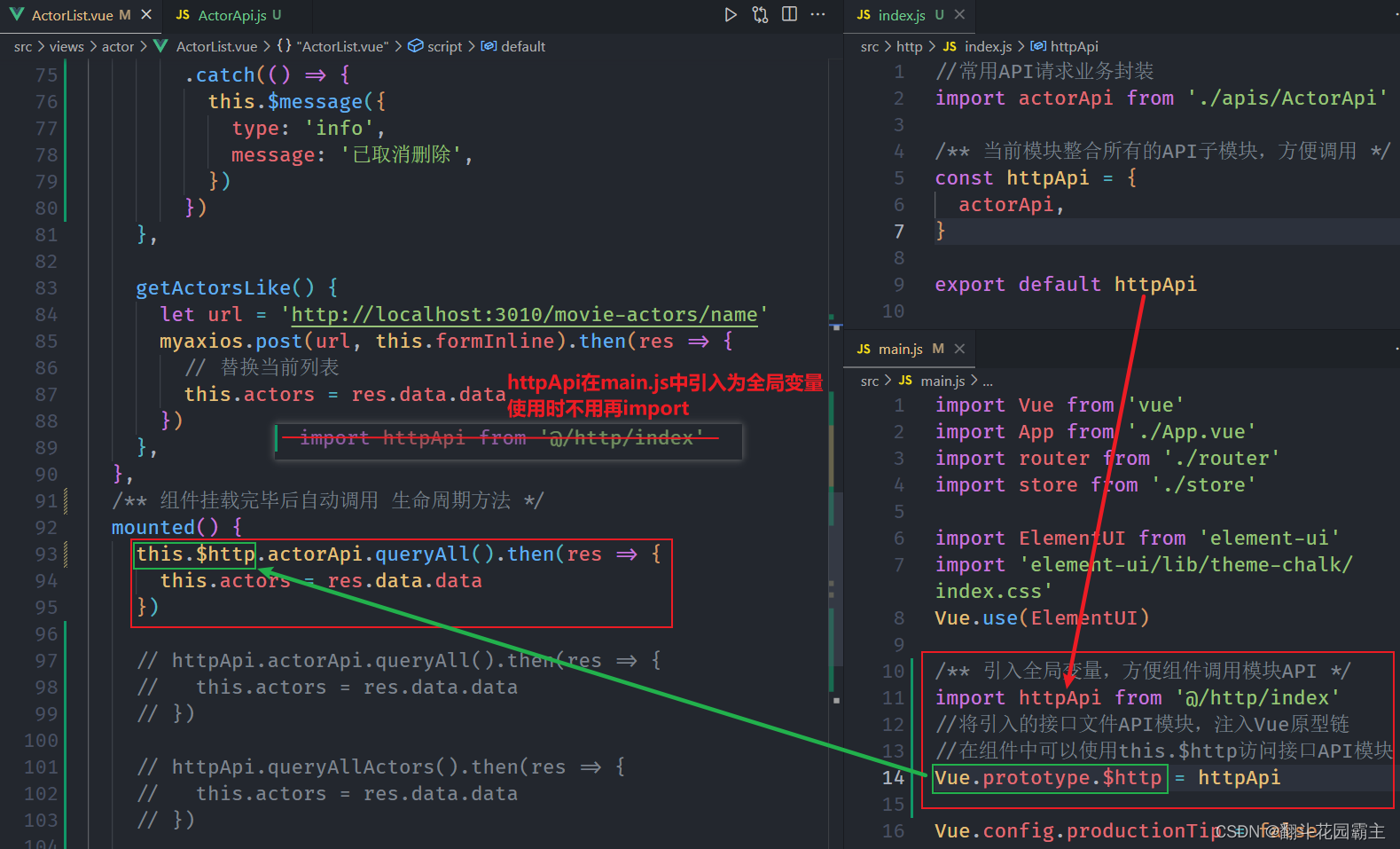Open 'views' breadcrumb segment
1400x849 pixels.
pos(66,46)
